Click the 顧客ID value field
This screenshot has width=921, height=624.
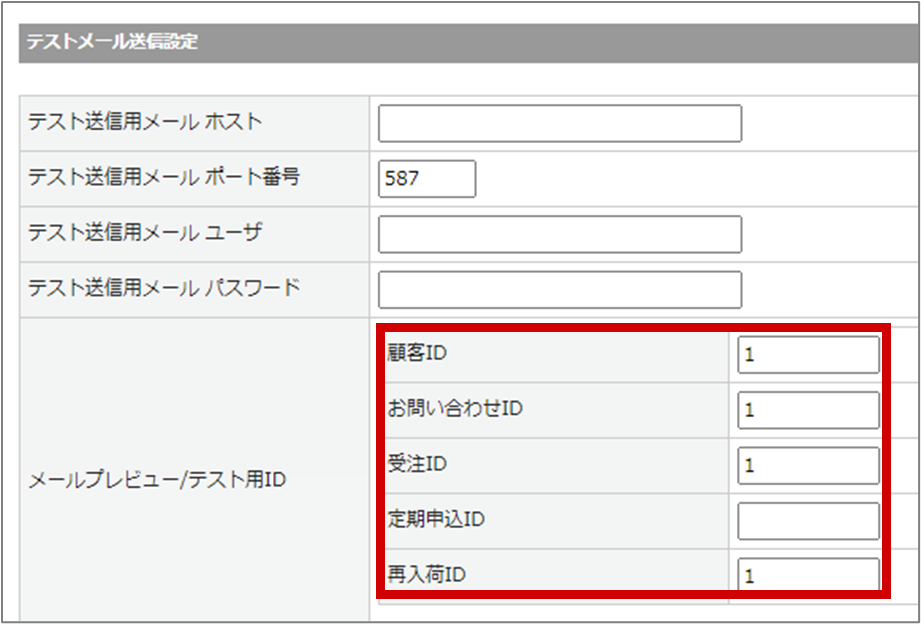[x=808, y=355]
